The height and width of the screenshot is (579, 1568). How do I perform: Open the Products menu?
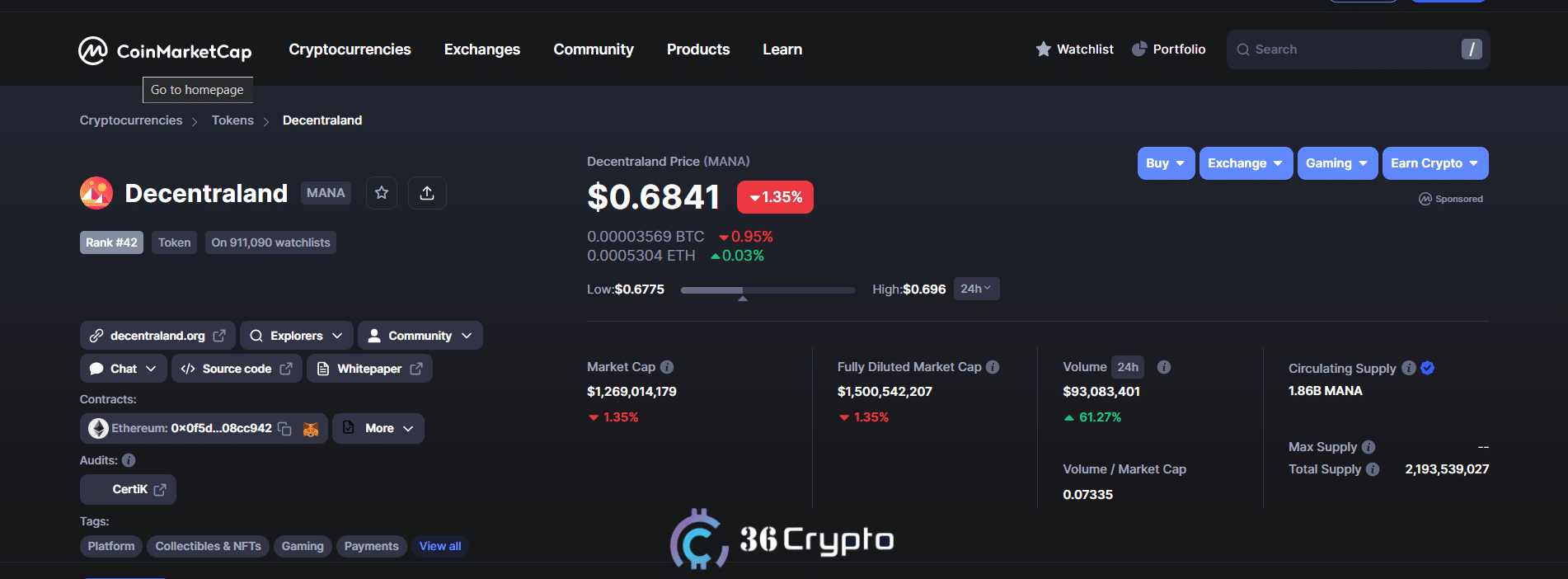698,49
